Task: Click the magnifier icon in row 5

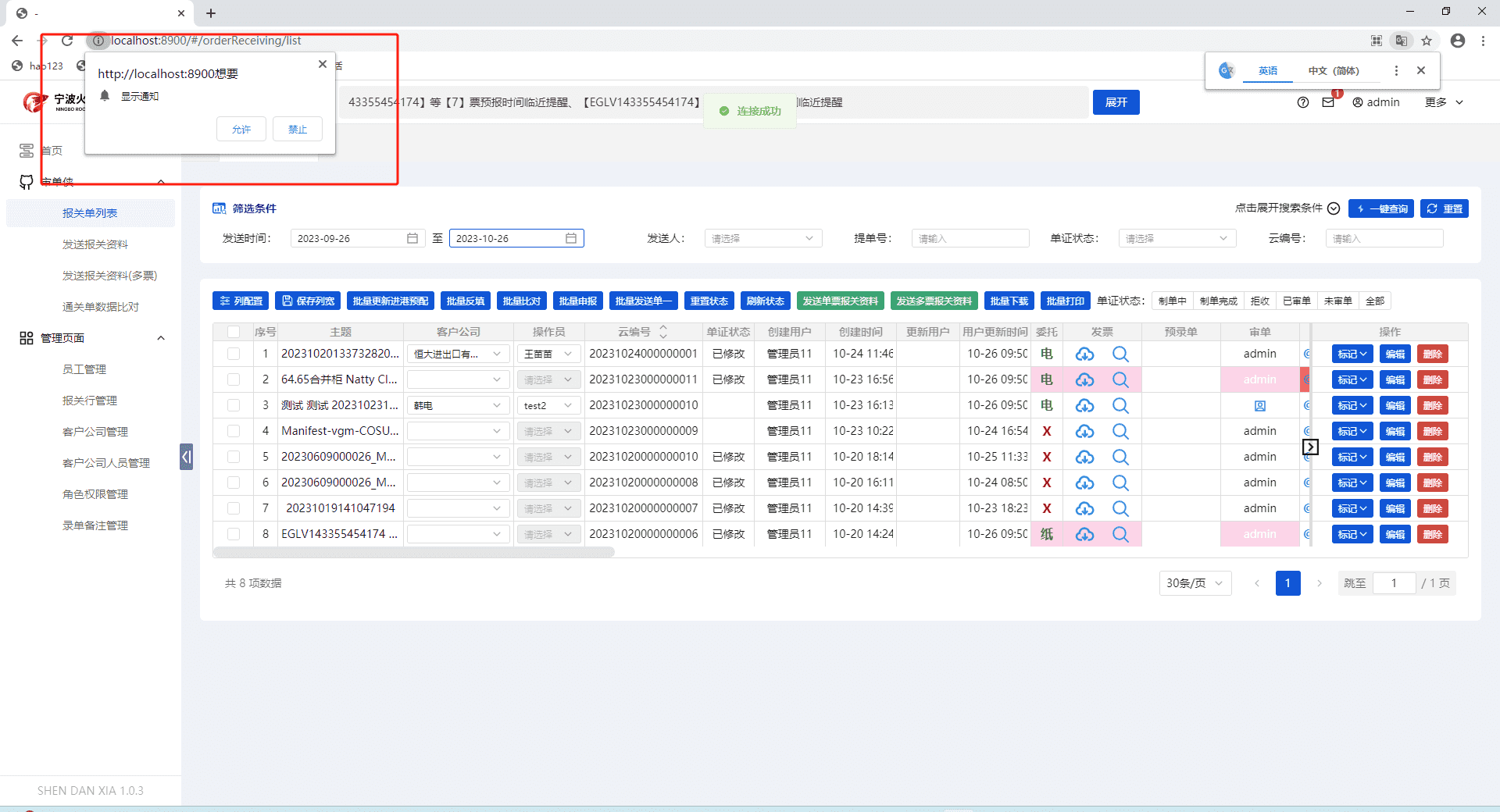Action: coord(1120,457)
